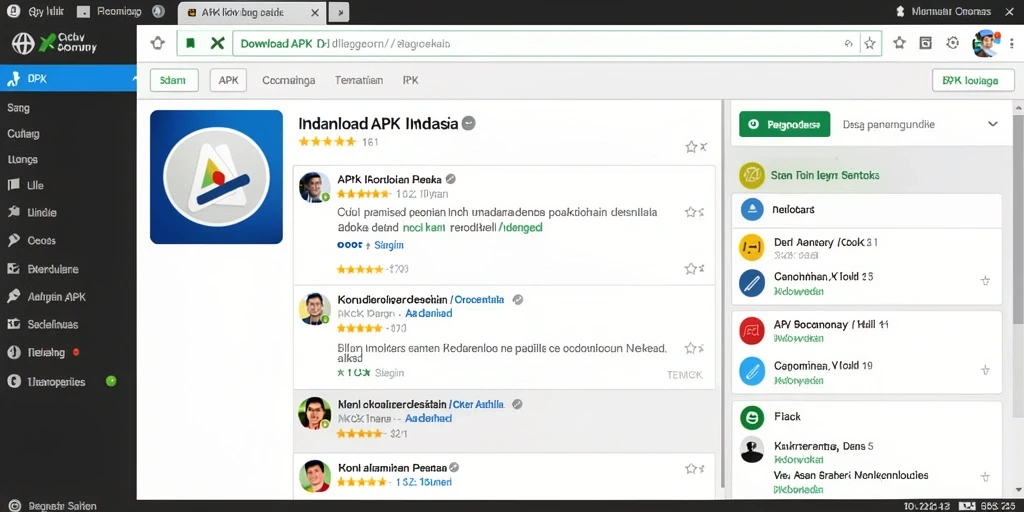Select the DPK item in sidebar
This screenshot has height=512, width=1024.
68,78
